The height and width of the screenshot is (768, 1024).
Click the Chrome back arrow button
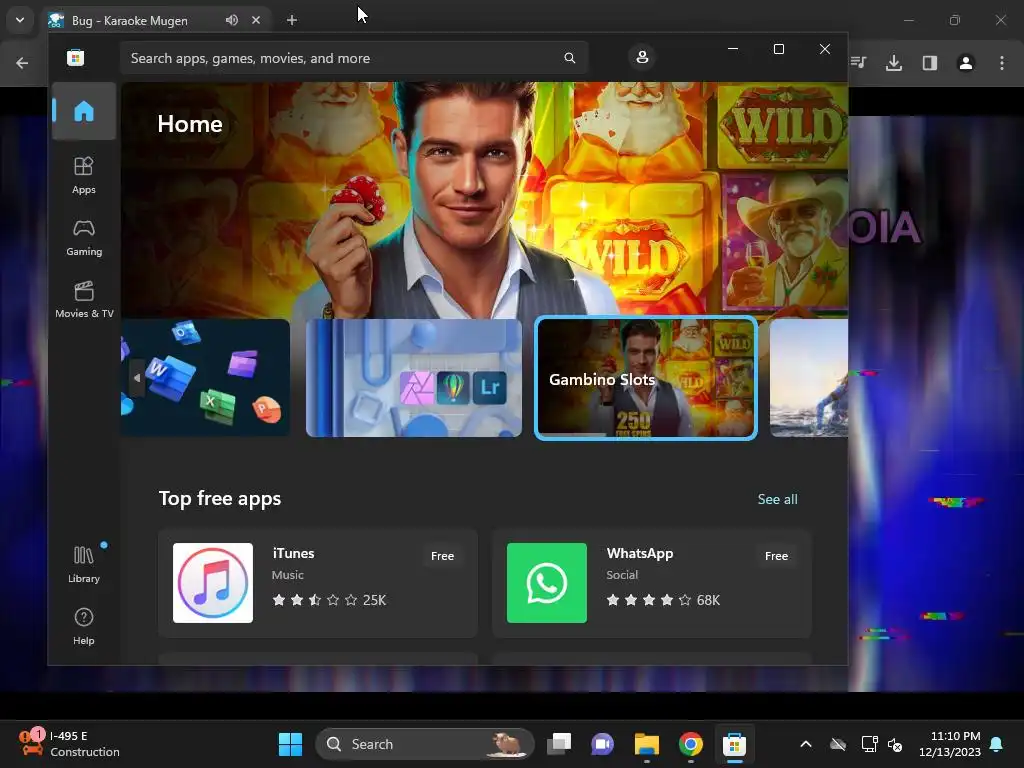(22, 63)
